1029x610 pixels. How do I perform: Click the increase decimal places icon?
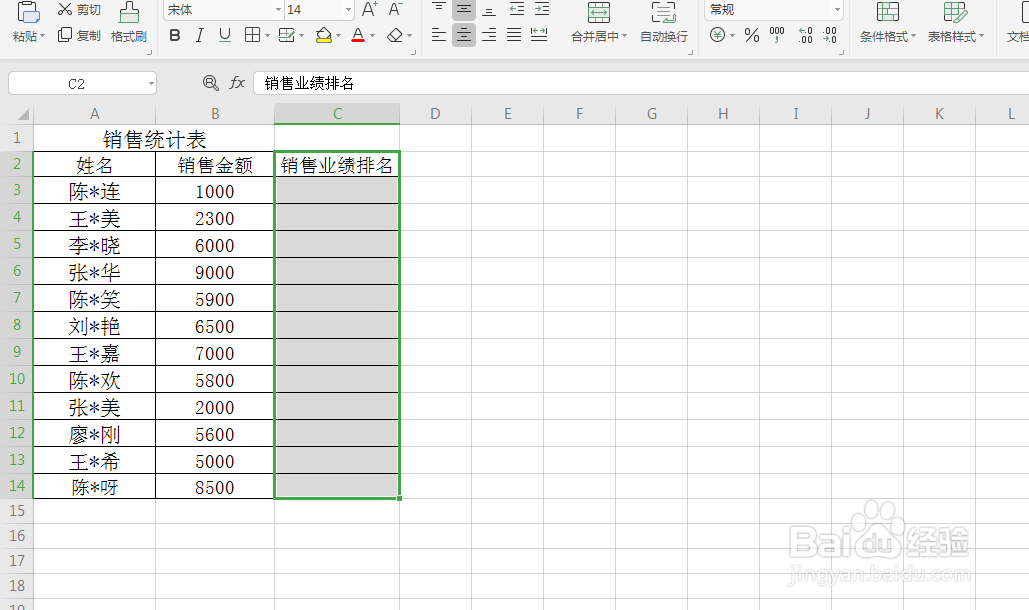(x=805, y=35)
